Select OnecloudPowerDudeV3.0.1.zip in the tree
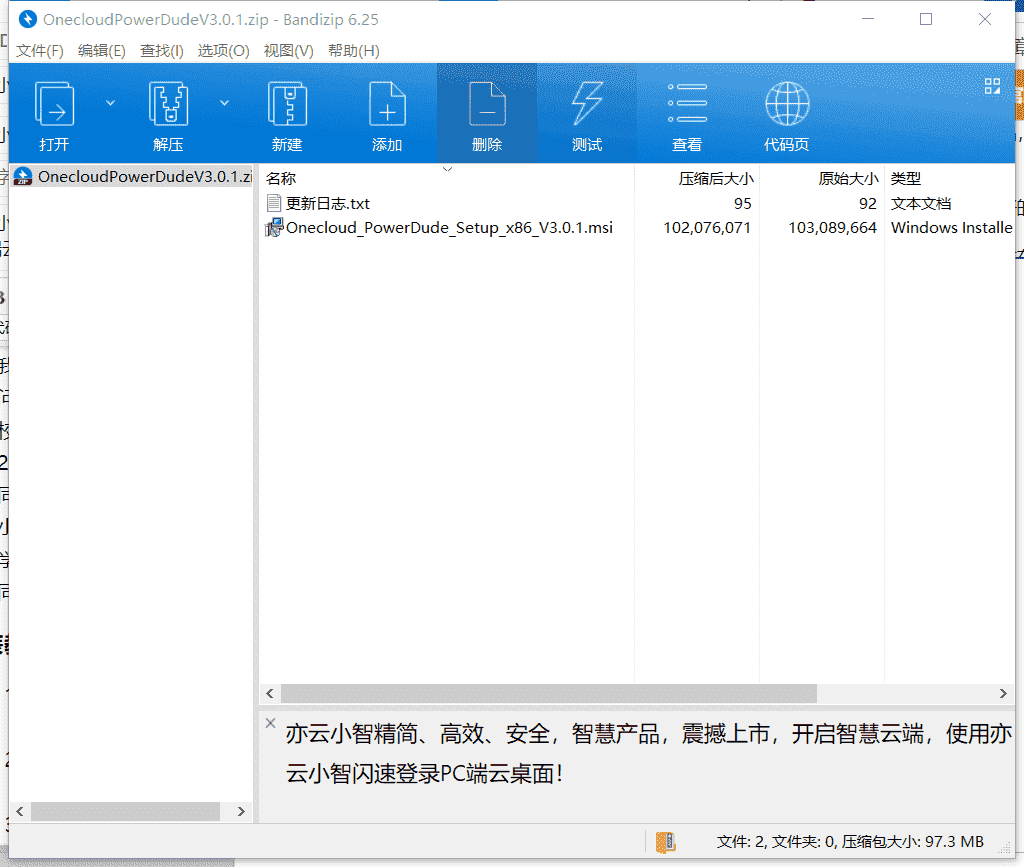This screenshot has height=867, width=1024. click(x=132, y=176)
